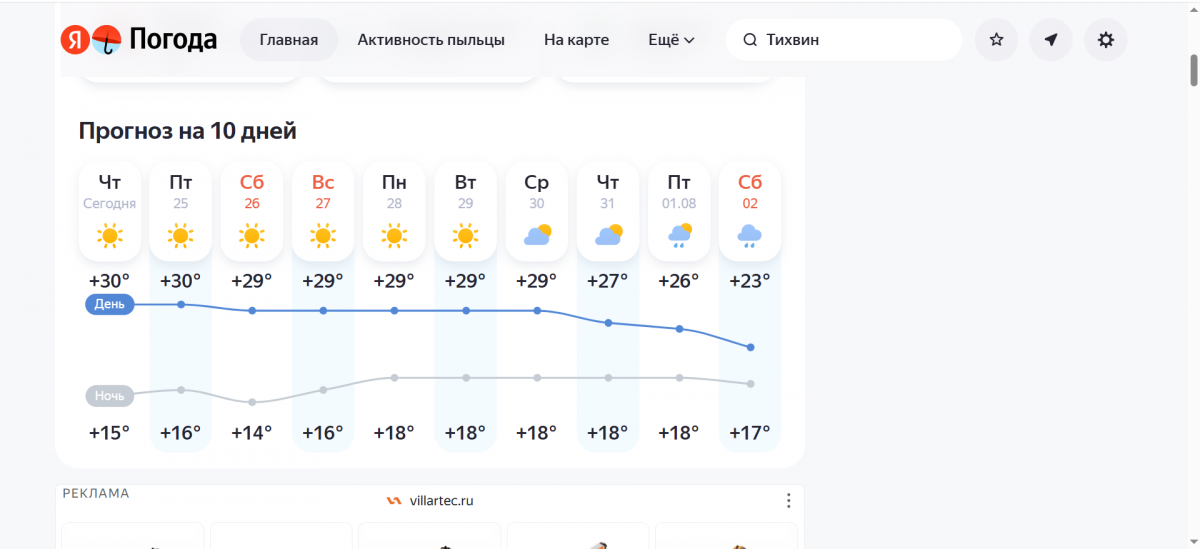This screenshot has height=549, width=1200.
Task: Select the rain icon for Сб 02
Action: tap(750, 236)
